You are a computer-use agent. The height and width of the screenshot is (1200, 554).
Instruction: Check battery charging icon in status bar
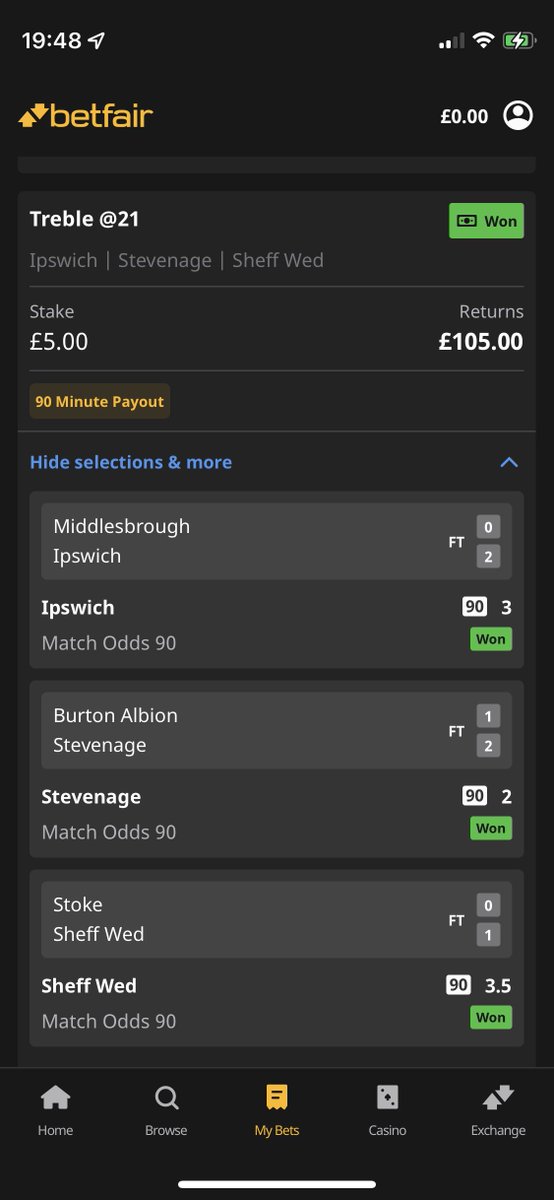519,41
